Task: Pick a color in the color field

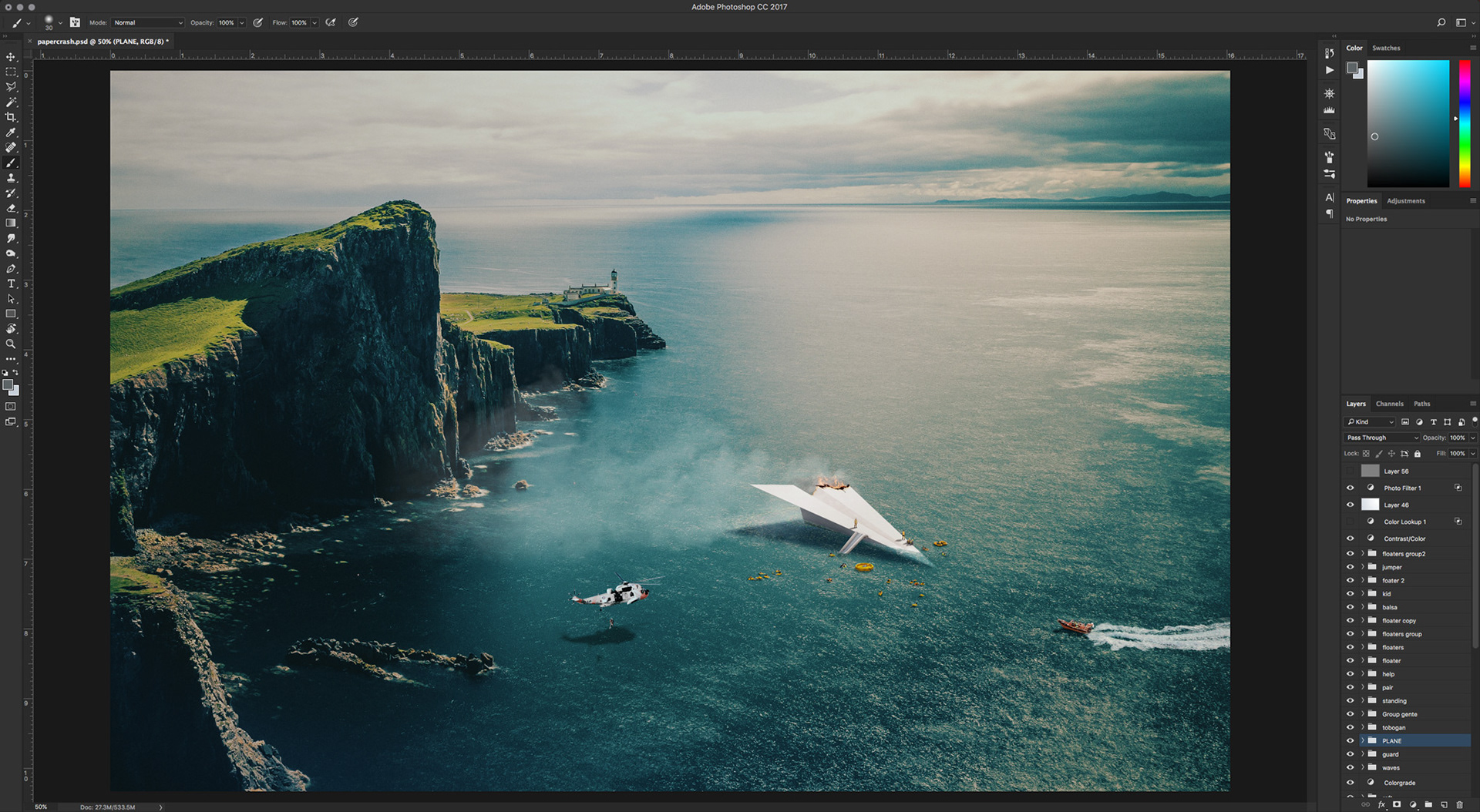Action: pyautogui.click(x=1408, y=123)
